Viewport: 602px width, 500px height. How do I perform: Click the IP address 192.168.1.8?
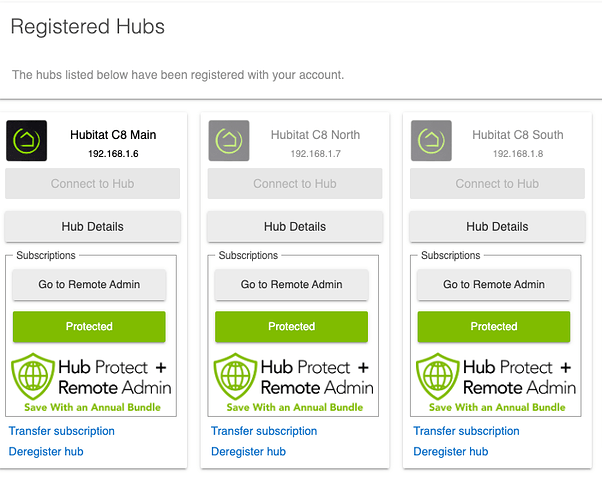(x=518, y=154)
